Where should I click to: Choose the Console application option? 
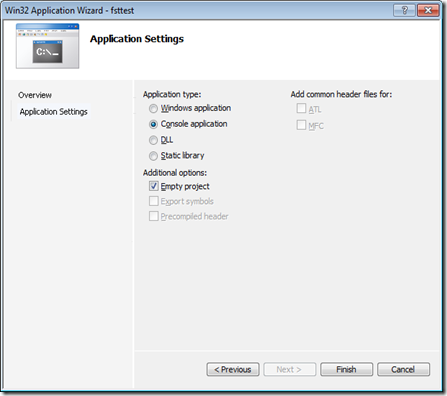point(153,124)
